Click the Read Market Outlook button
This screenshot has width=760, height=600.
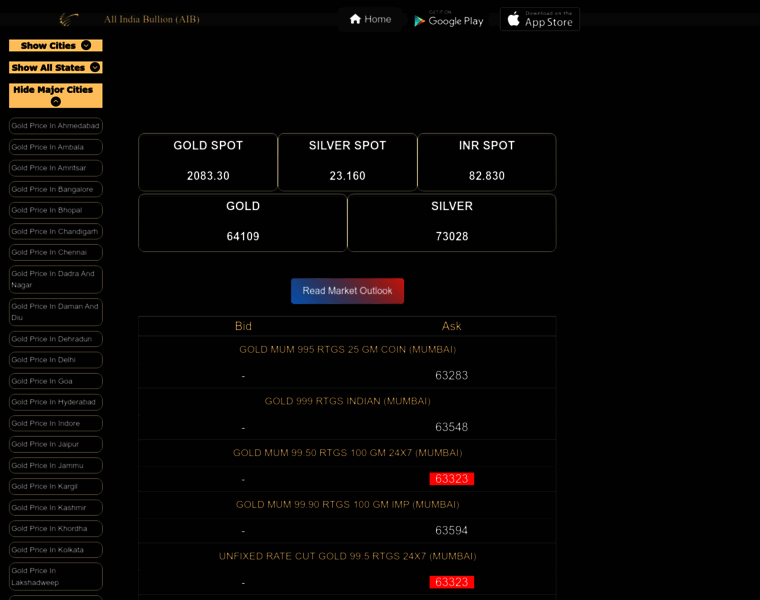tap(347, 291)
